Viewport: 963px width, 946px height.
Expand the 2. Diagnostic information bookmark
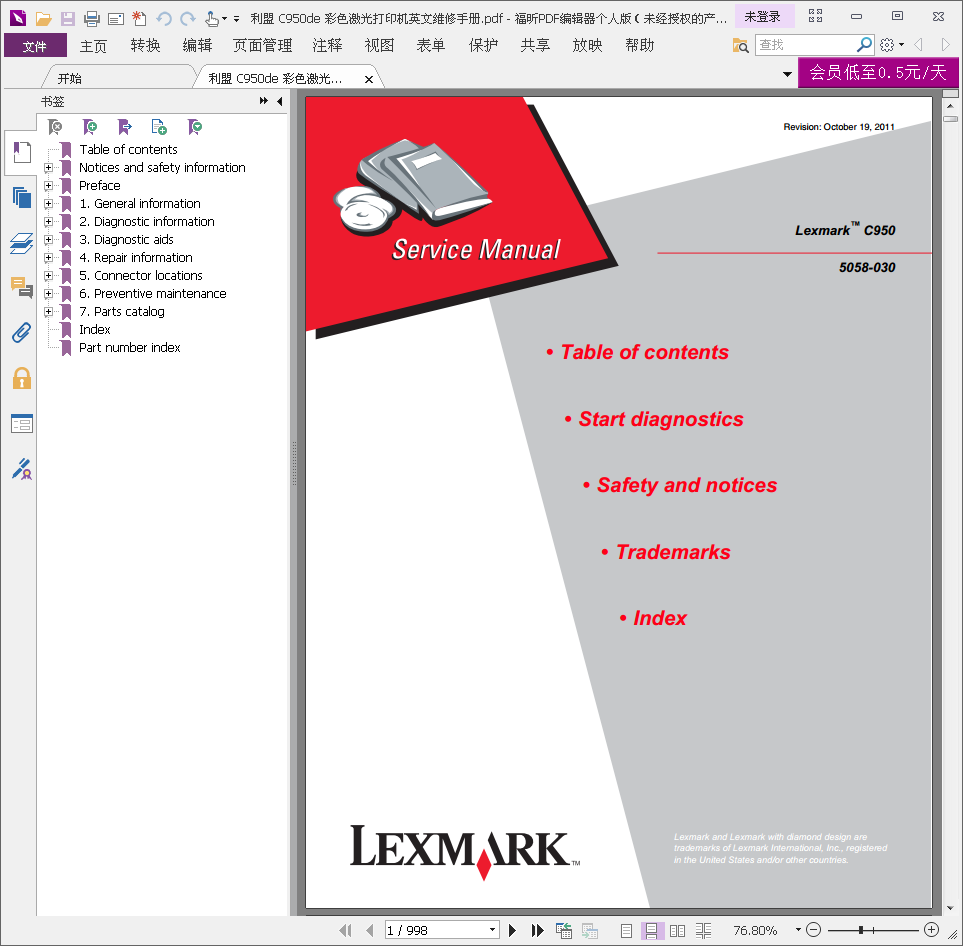coord(48,221)
